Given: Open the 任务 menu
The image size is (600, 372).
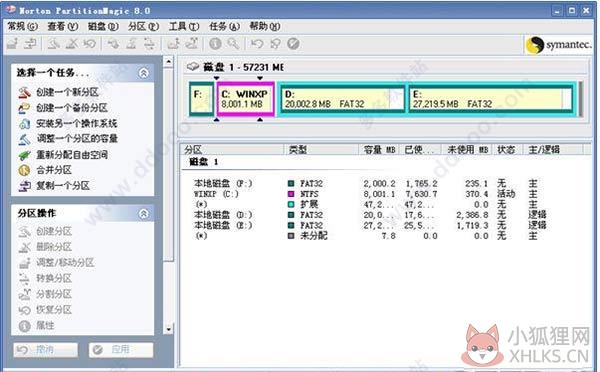Looking at the screenshot, I should pyautogui.click(x=225, y=26).
